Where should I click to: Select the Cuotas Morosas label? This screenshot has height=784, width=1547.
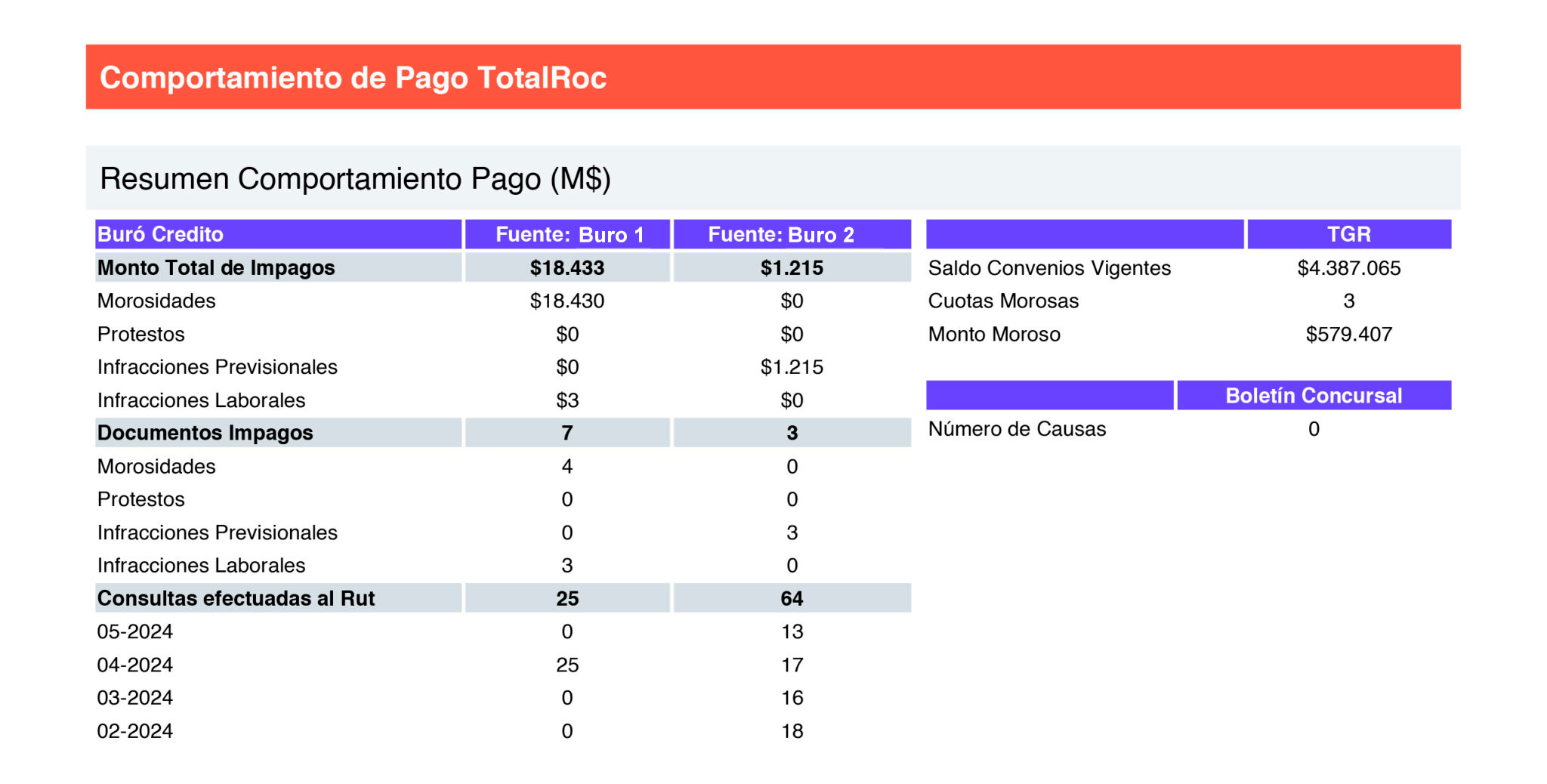1003,301
